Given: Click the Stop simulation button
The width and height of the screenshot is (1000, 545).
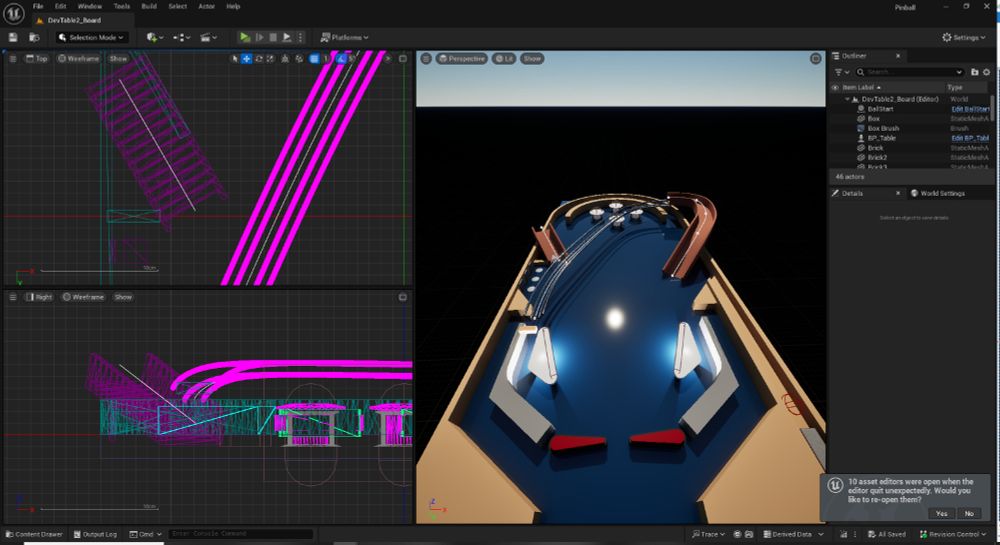Looking at the screenshot, I should [273, 38].
